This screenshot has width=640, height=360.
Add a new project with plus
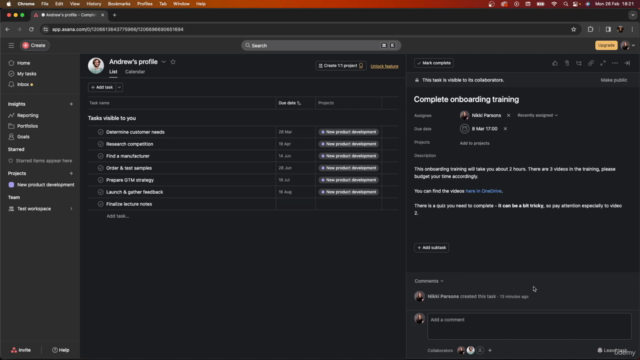coord(71,173)
